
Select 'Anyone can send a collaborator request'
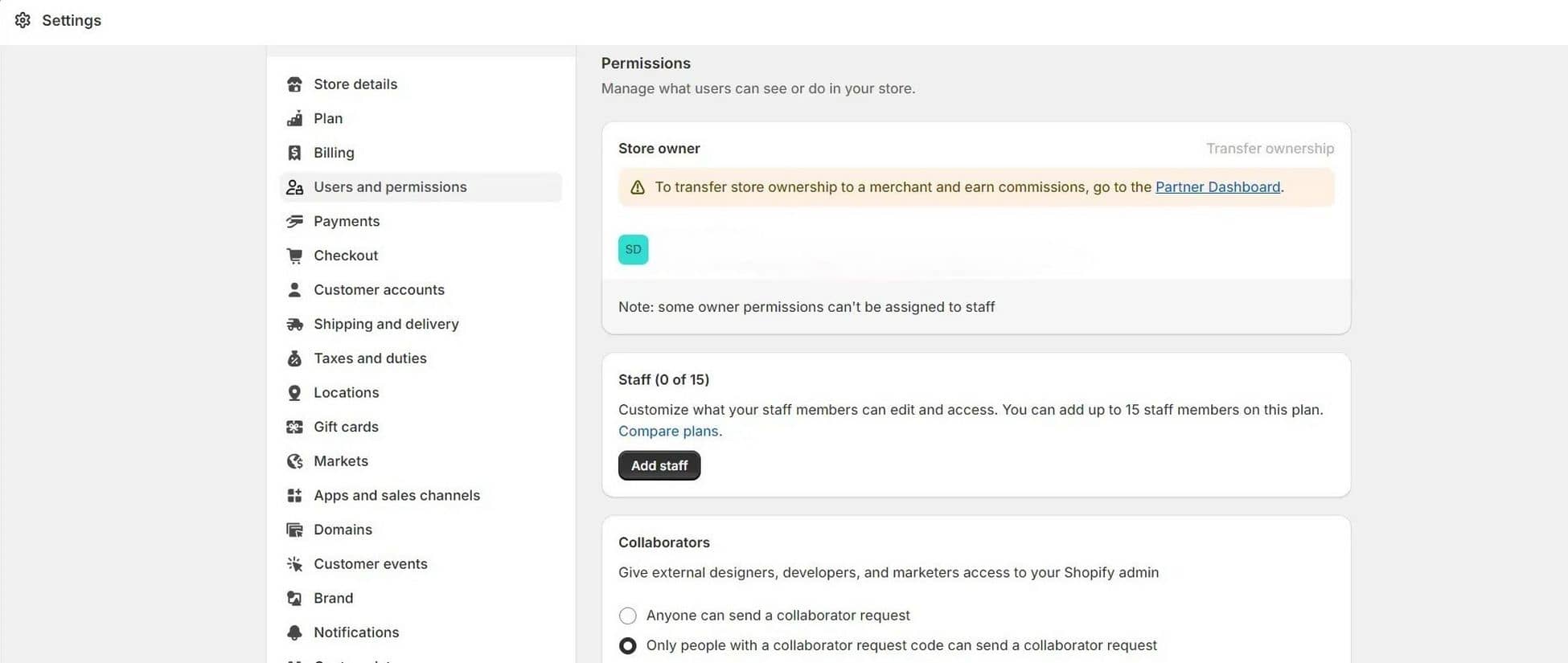(x=627, y=615)
